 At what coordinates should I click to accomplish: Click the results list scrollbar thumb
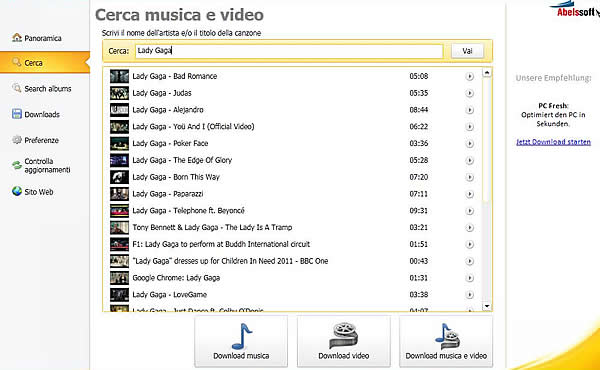(487, 139)
